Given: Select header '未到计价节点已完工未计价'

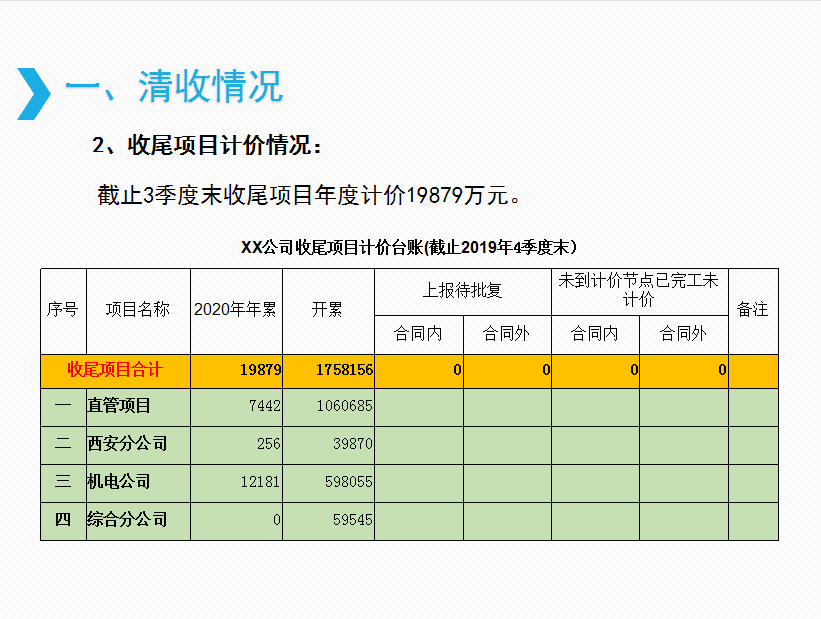Looking at the screenshot, I should (x=640, y=292).
